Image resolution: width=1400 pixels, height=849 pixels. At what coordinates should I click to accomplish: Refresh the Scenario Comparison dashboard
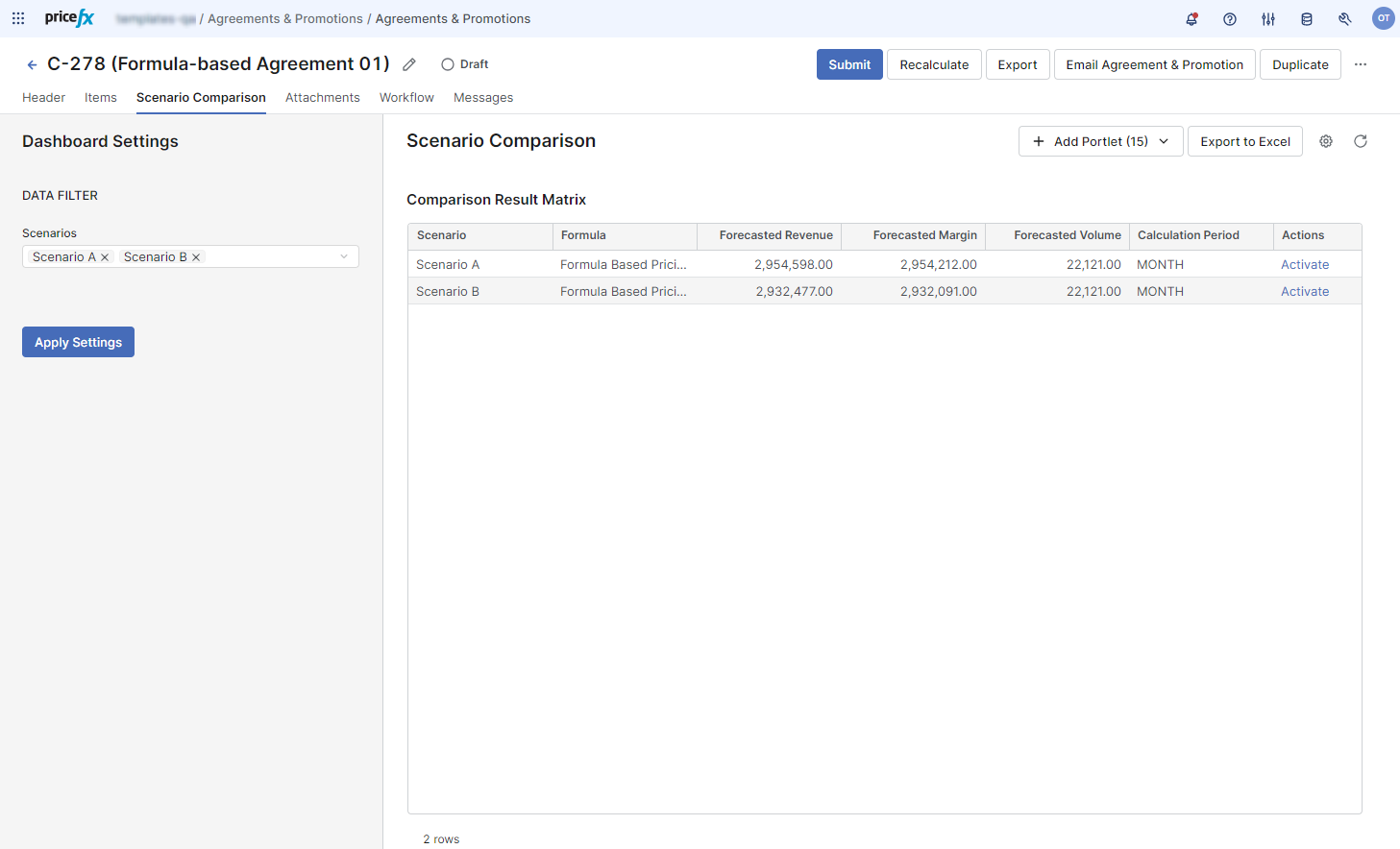(x=1361, y=141)
